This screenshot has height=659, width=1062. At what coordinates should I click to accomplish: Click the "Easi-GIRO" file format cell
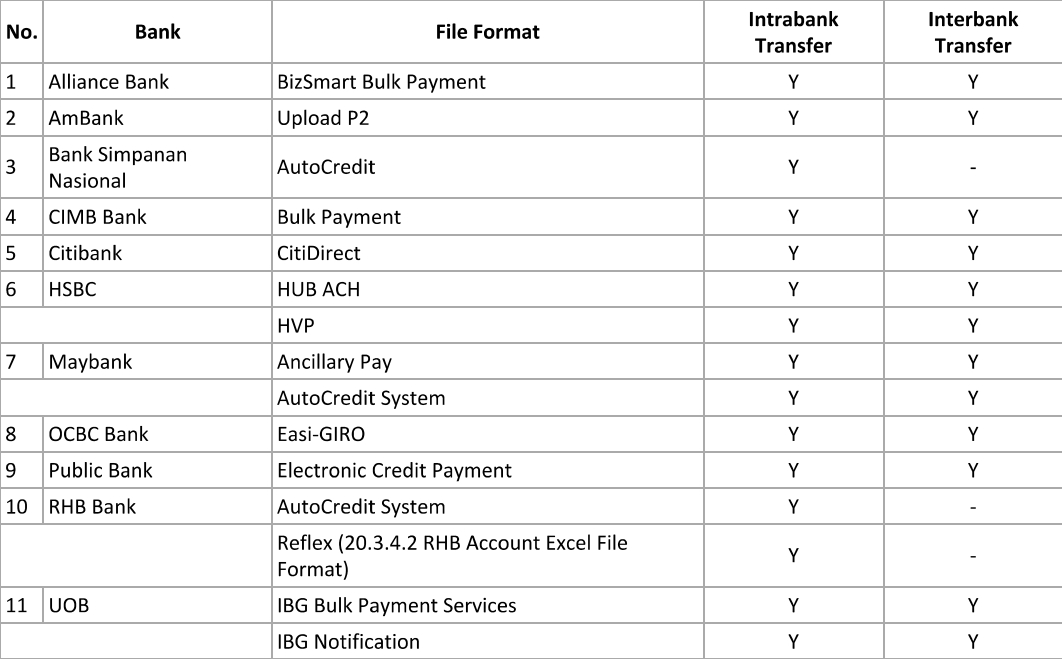tap(326, 434)
